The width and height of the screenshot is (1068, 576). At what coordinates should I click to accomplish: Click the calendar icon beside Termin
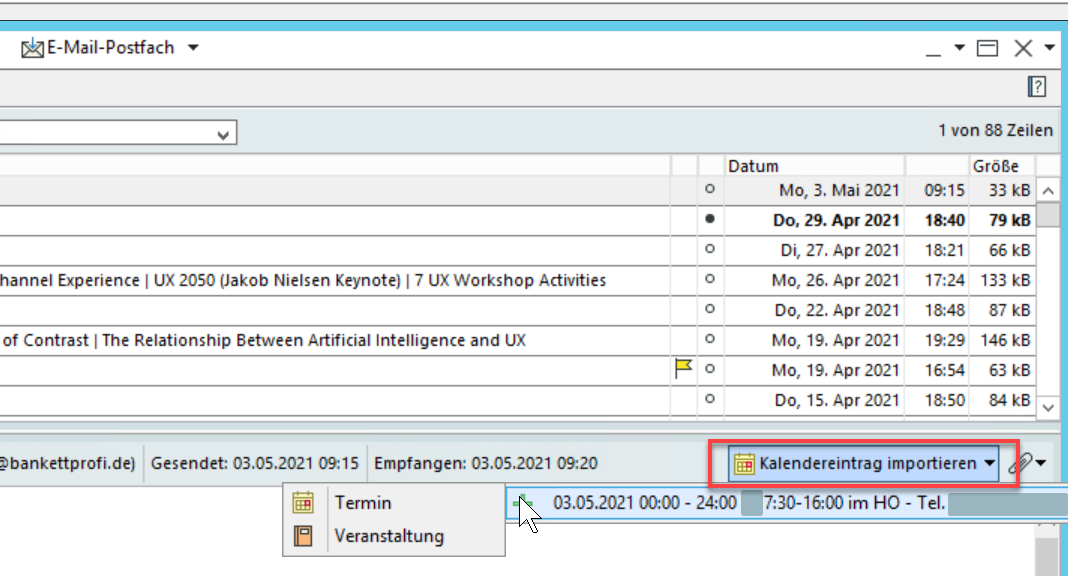303,503
